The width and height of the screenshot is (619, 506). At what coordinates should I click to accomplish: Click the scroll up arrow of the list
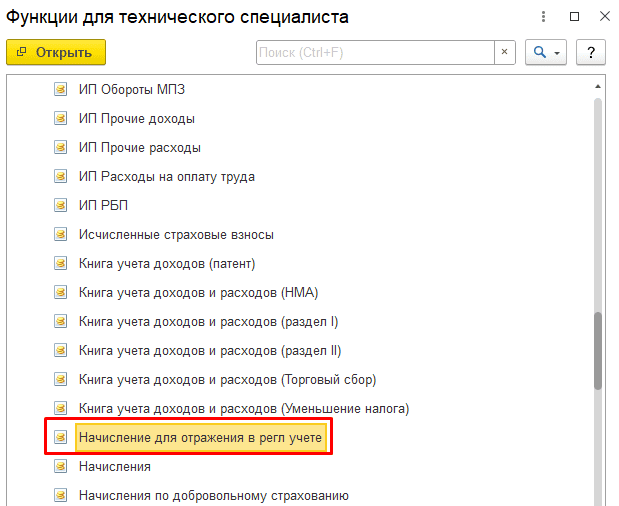tap(598, 84)
